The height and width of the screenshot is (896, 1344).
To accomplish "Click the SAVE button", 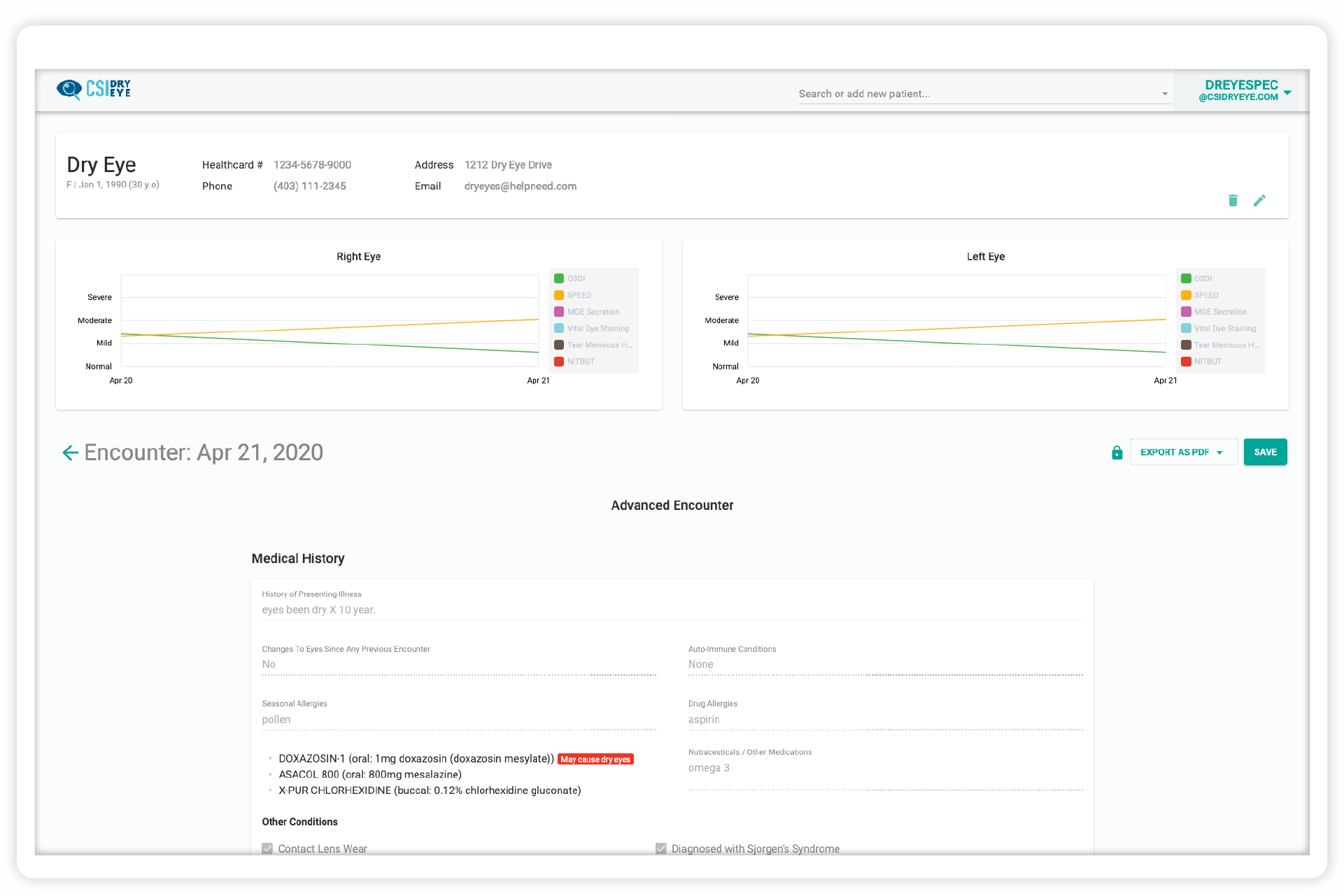I will point(1266,452).
